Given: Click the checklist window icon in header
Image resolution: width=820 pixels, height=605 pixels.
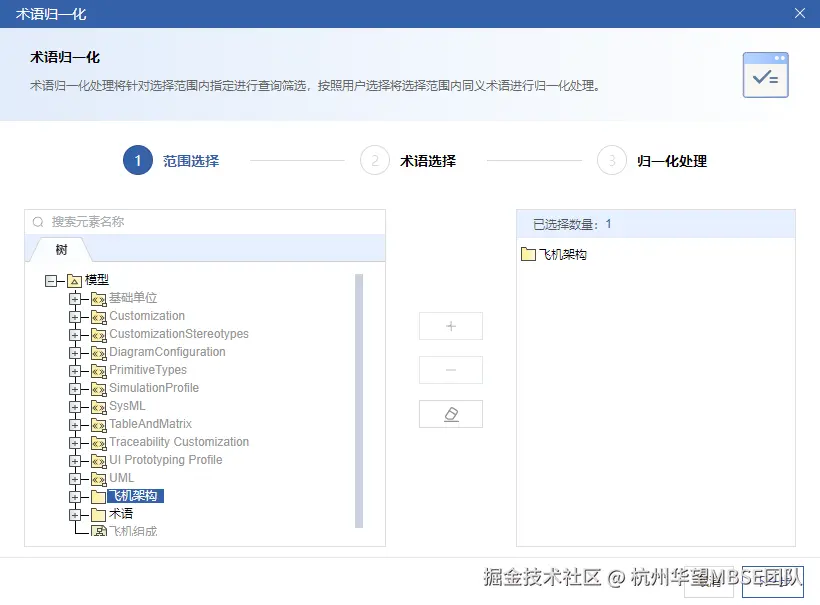Looking at the screenshot, I should [765, 75].
